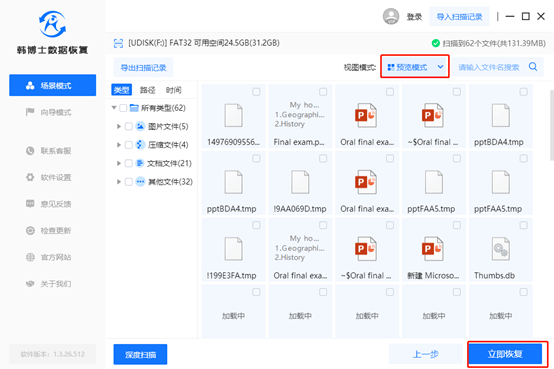Click the 联系客服 customer service icon

(30, 151)
